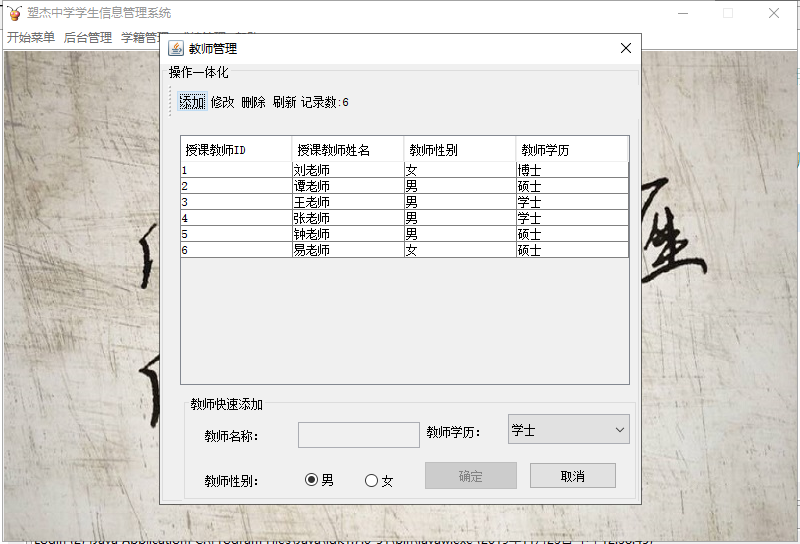Viewport: 800px width, 544px height.
Task: Select the 刘老师 table cell
Action: [348, 170]
